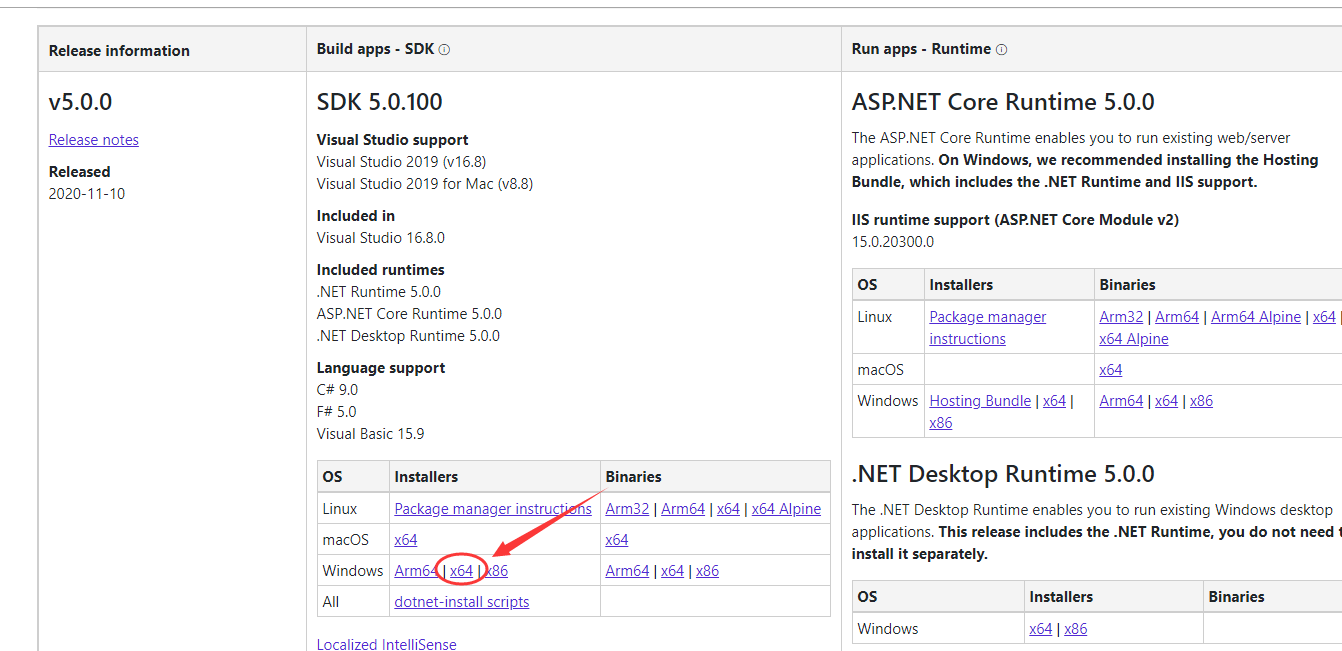The height and width of the screenshot is (651, 1342).
Task: Download SDK Linux x64 Alpine binaries
Action: [x=786, y=509]
